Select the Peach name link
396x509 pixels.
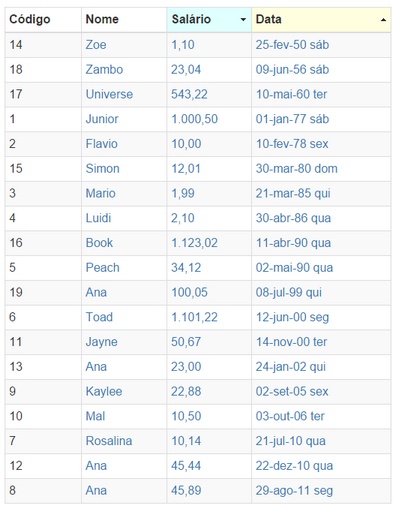pyautogui.click(x=103, y=268)
